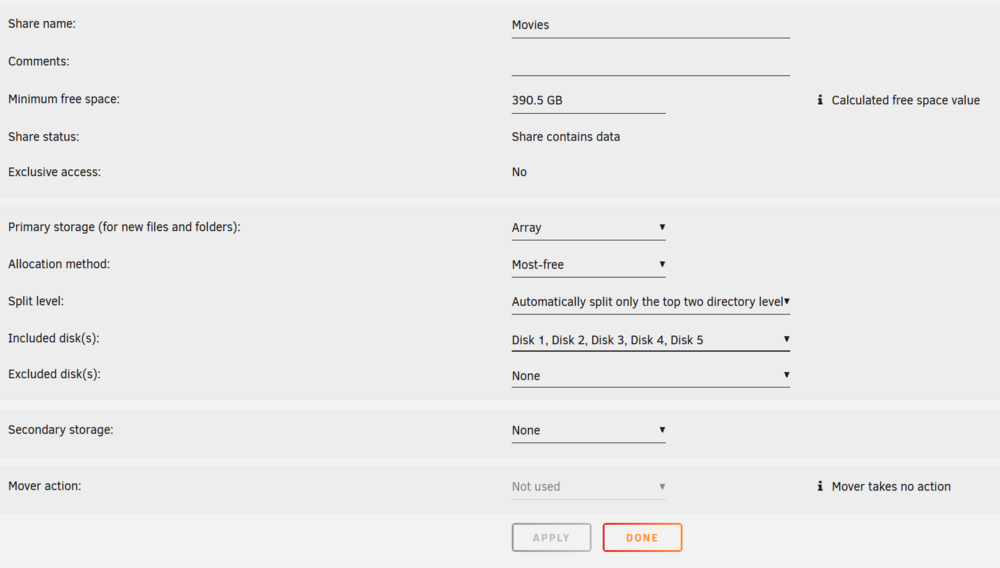The image size is (1000, 568).
Task: Click the Secondary storage label
Action: pyautogui.click(x=61, y=430)
